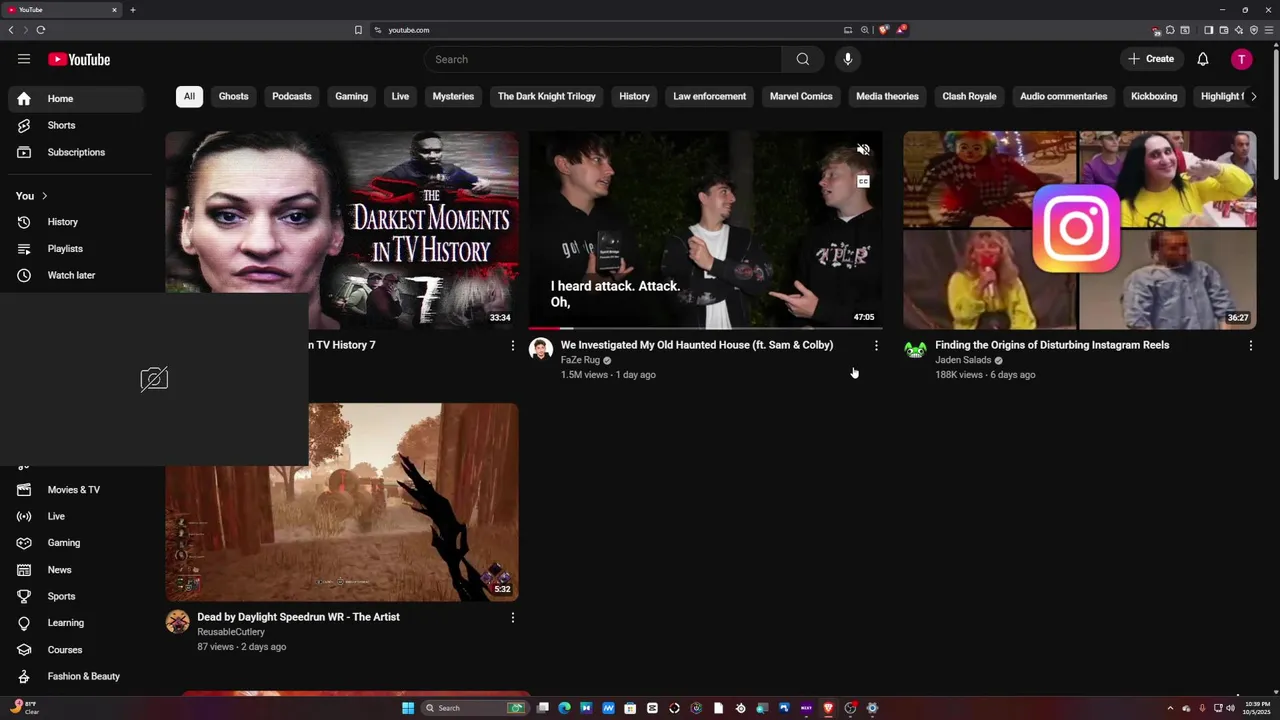Open new browser tab
This screenshot has height=720, width=1280.
(132, 10)
